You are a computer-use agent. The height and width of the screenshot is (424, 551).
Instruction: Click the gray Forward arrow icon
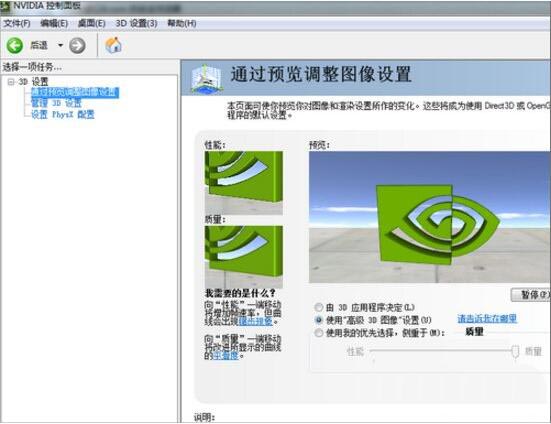click(x=77, y=45)
